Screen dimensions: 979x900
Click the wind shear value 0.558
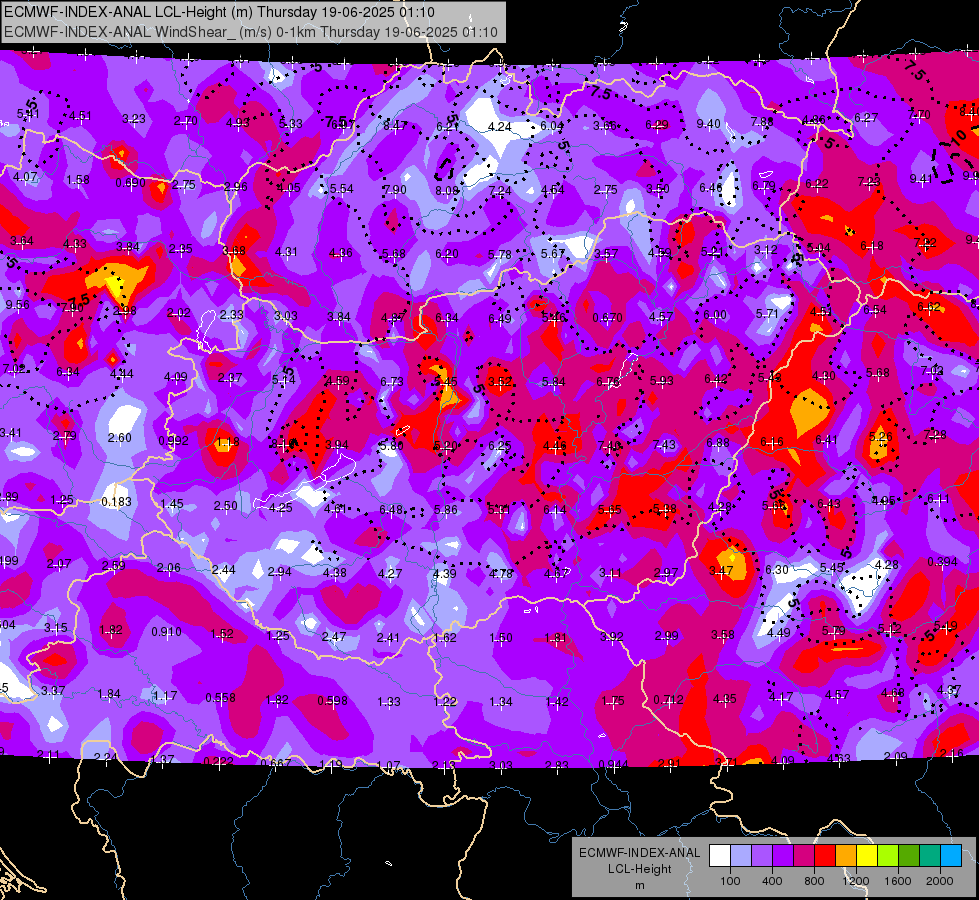[x=220, y=697]
